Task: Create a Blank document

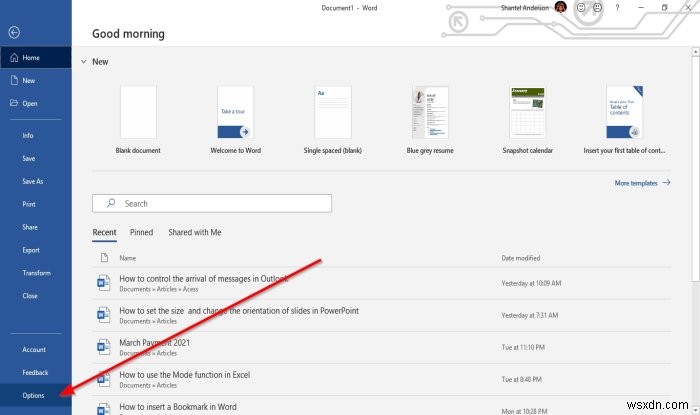Action: (x=138, y=120)
